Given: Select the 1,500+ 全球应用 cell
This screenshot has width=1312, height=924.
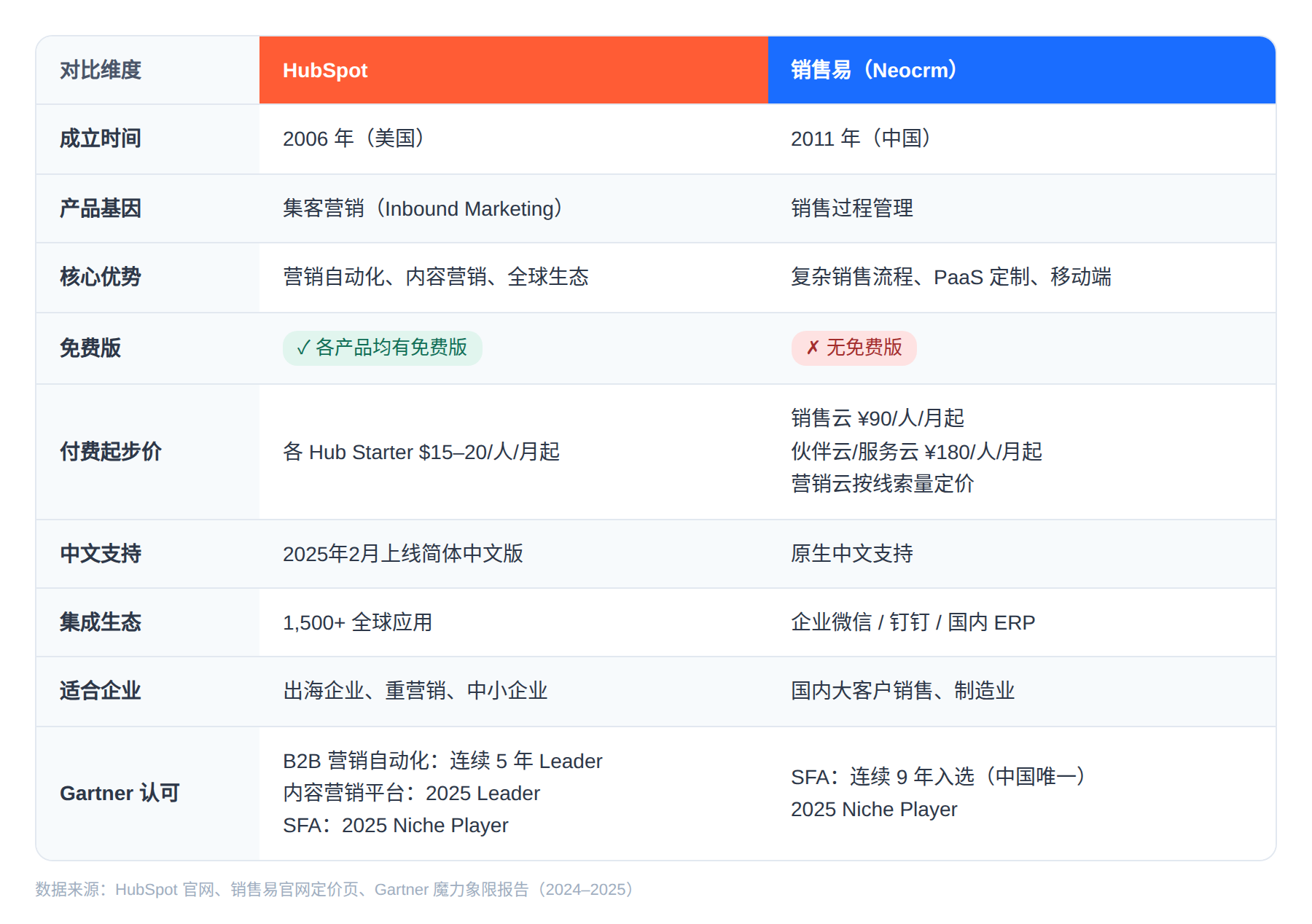Looking at the screenshot, I should pyautogui.click(x=514, y=622).
